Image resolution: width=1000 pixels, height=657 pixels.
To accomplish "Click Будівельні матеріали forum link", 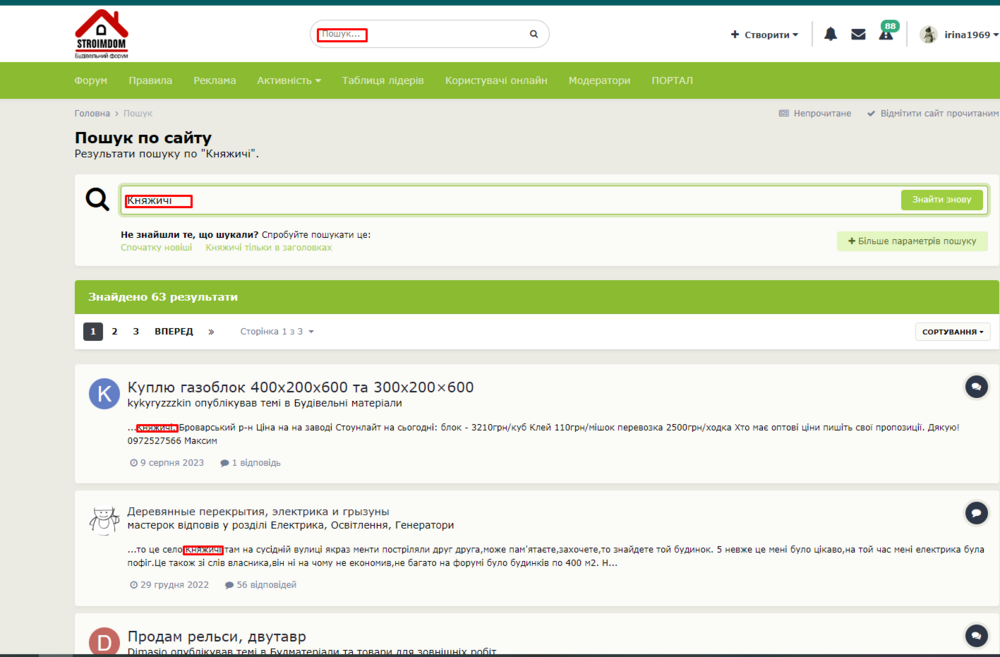I will (x=348, y=403).
